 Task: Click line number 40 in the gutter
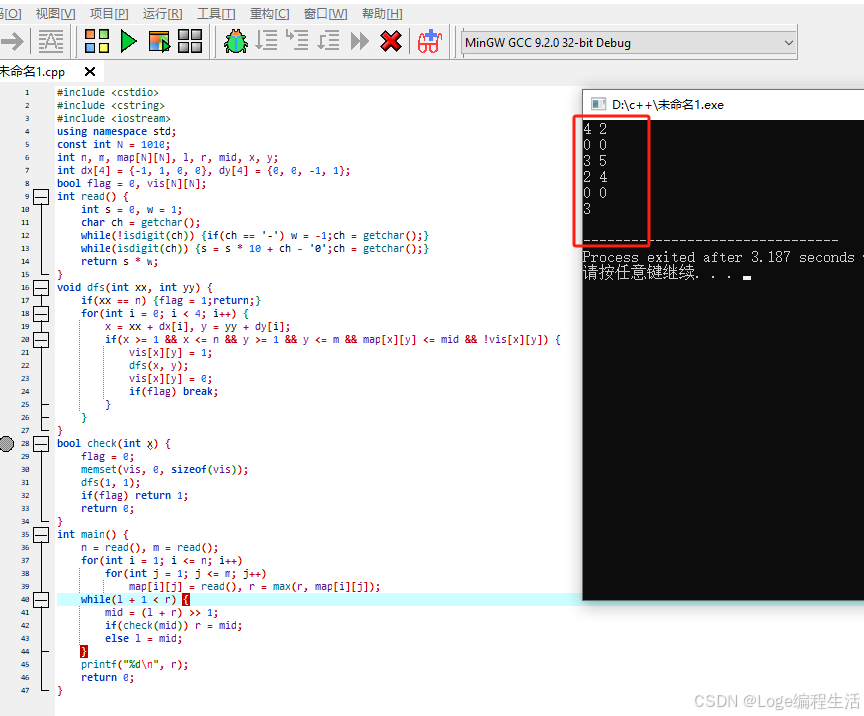[x=25, y=600]
